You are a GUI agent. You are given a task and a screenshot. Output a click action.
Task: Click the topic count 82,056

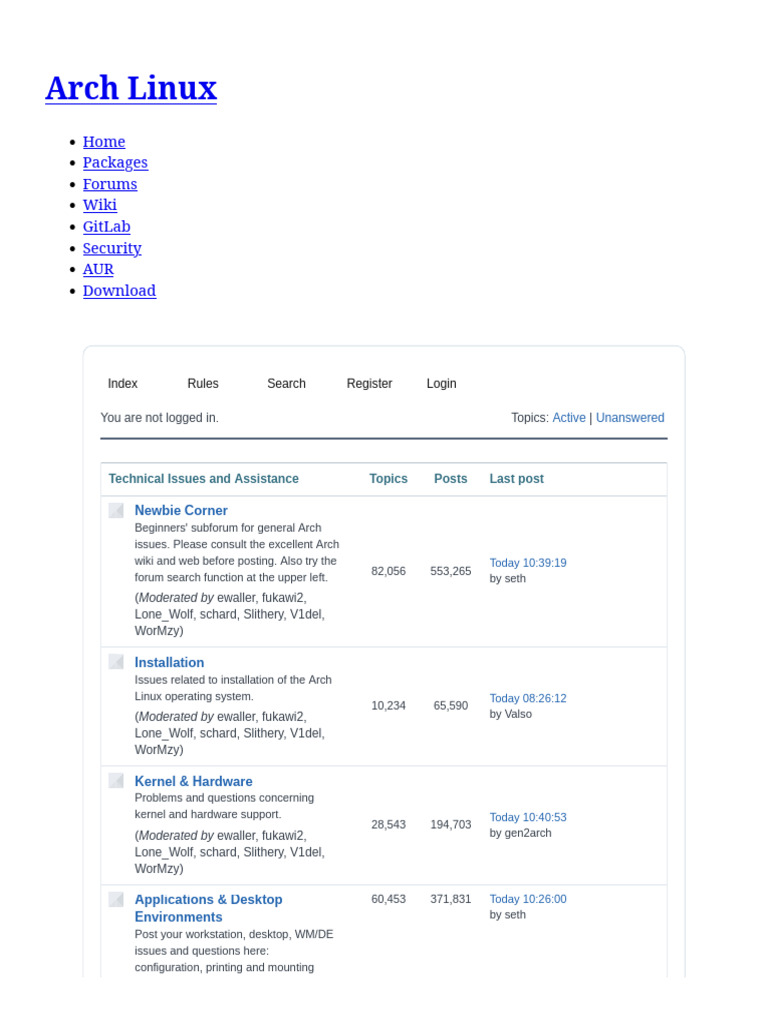[x=389, y=571]
